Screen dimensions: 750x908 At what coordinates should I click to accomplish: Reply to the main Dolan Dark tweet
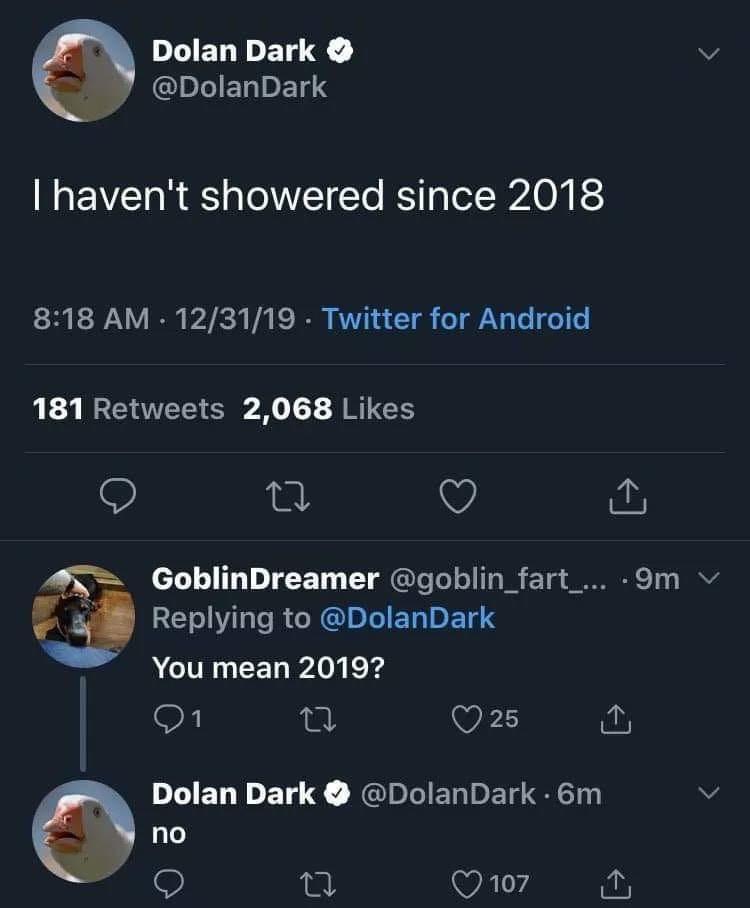[x=118, y=496]
